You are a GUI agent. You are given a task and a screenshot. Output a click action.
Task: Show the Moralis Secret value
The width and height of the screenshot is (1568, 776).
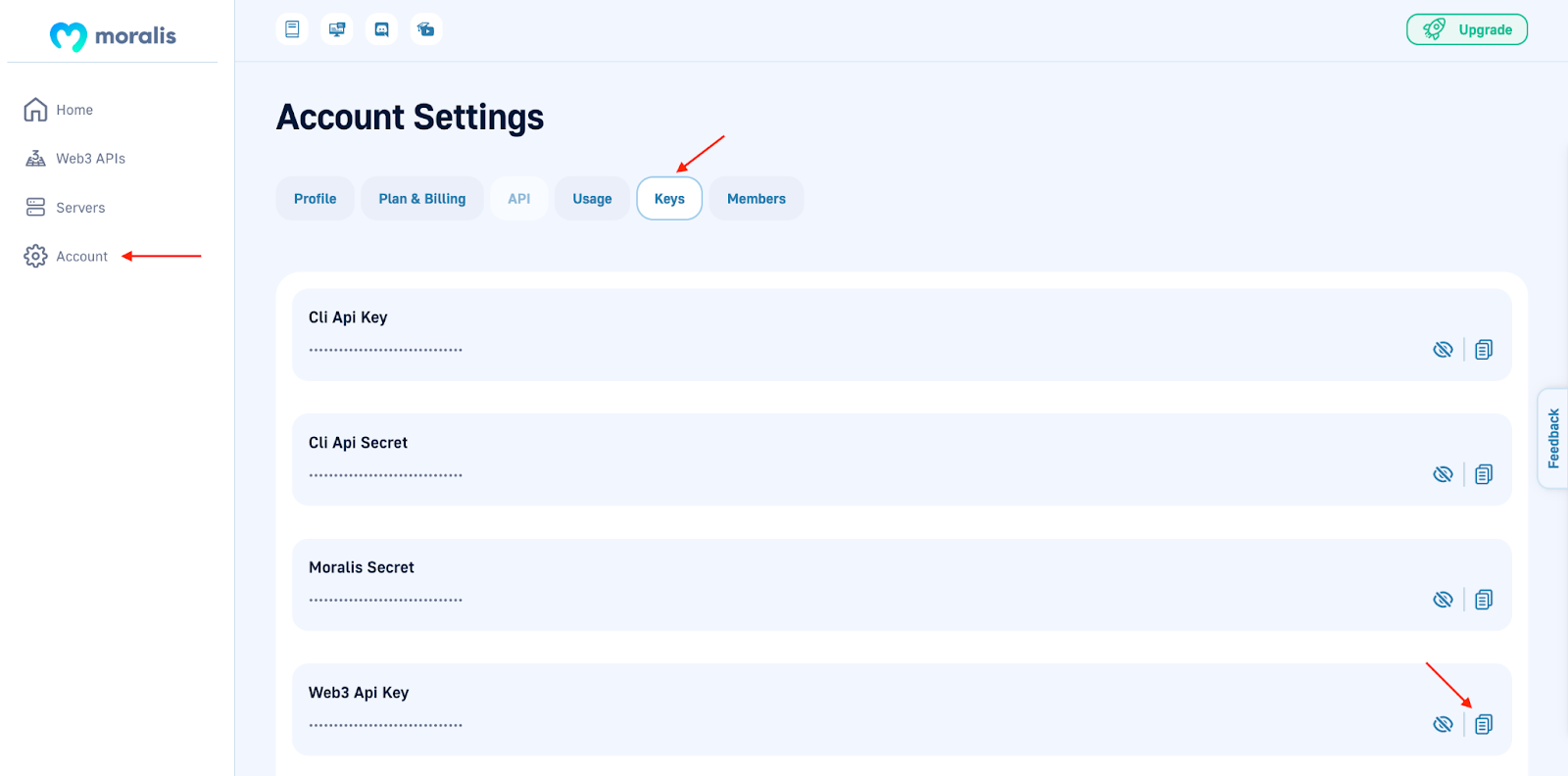[1443, 600]
